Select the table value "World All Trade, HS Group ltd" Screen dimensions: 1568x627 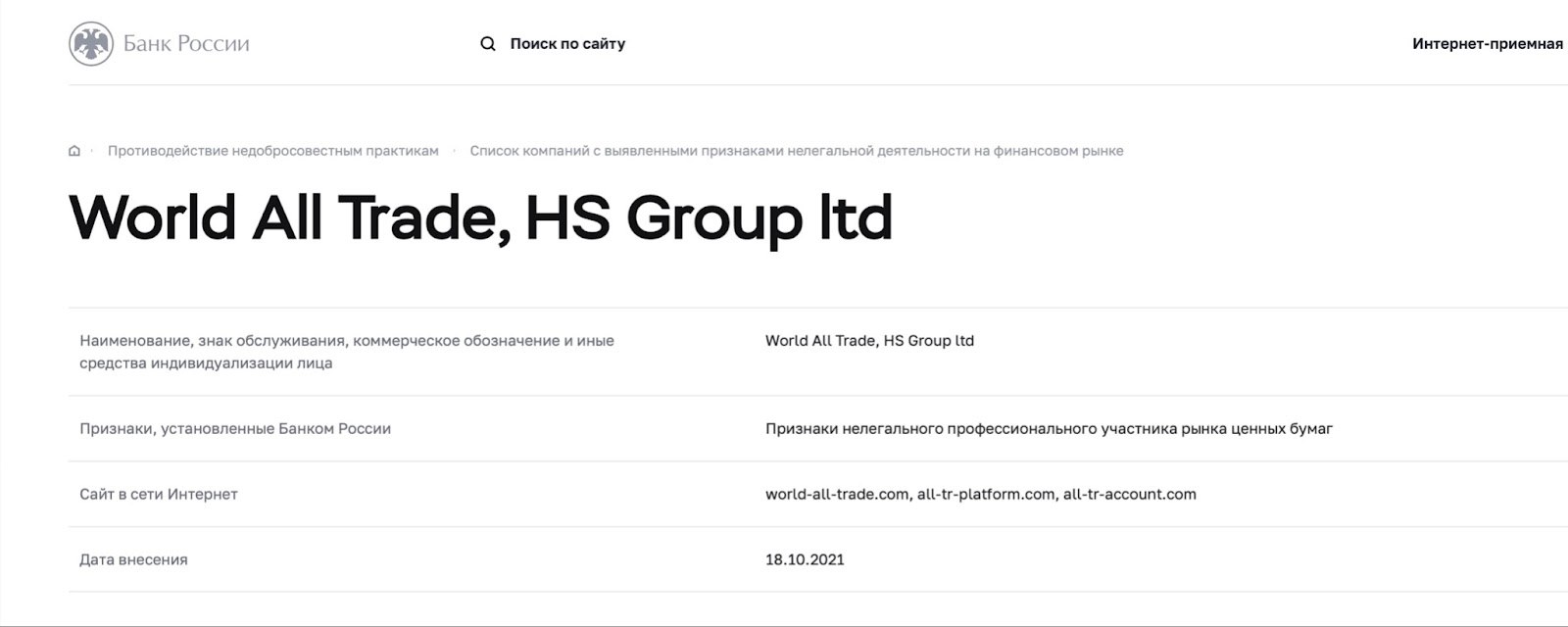(x=869, y=341)
